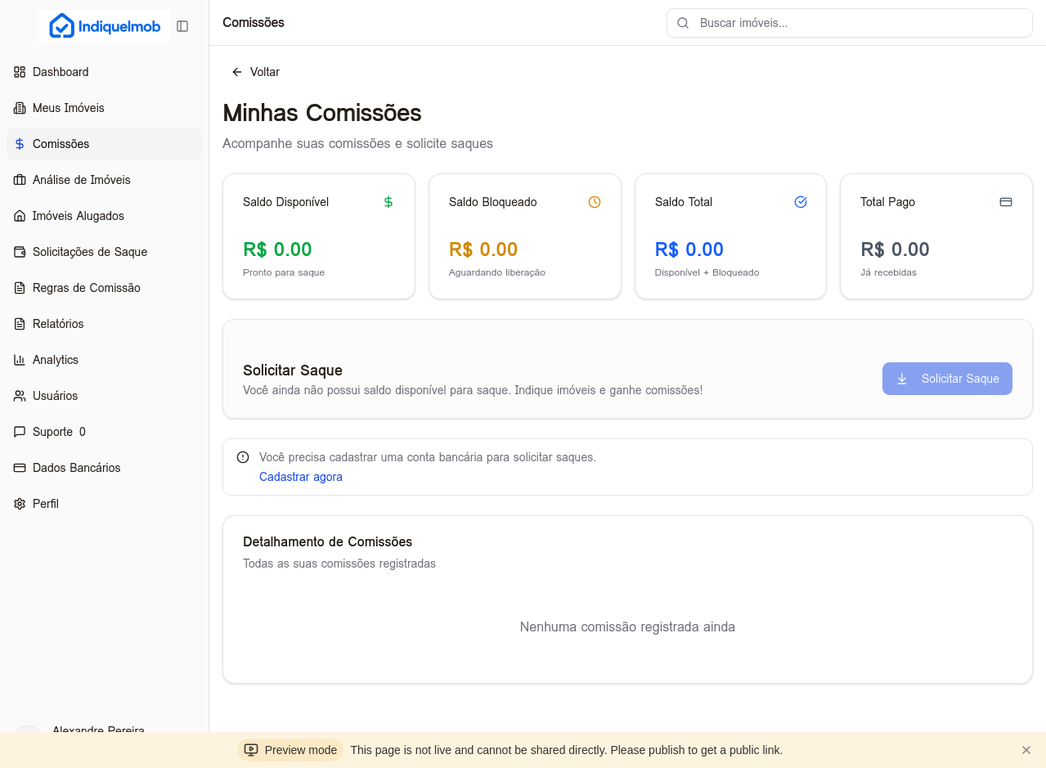Focus the Buscar imóveis search field
This screenshot has width=1046, height=768.
pyautogui.click(x=860, y=23)
